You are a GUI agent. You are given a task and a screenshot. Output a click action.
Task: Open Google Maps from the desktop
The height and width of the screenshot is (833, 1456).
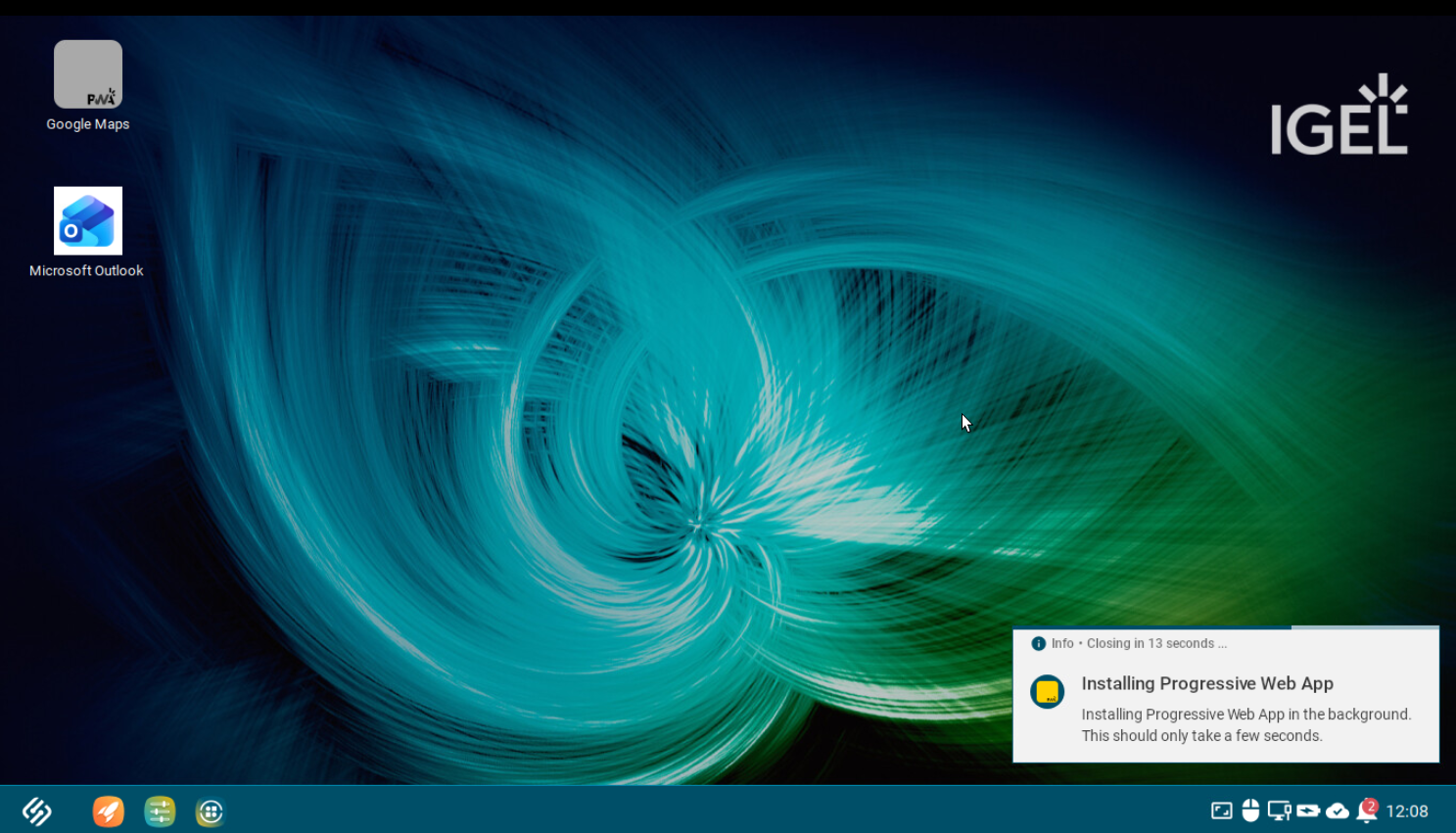[88, 74]
